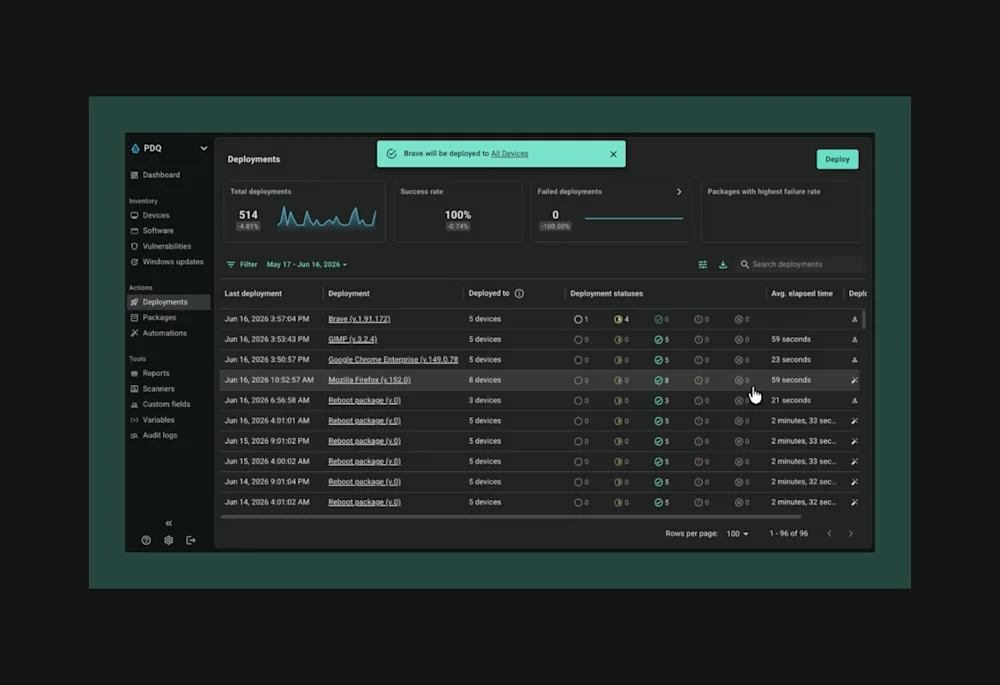Click running status icon in Brave row
This screenshot has height=685, width=1000.
tap(618, 319)
